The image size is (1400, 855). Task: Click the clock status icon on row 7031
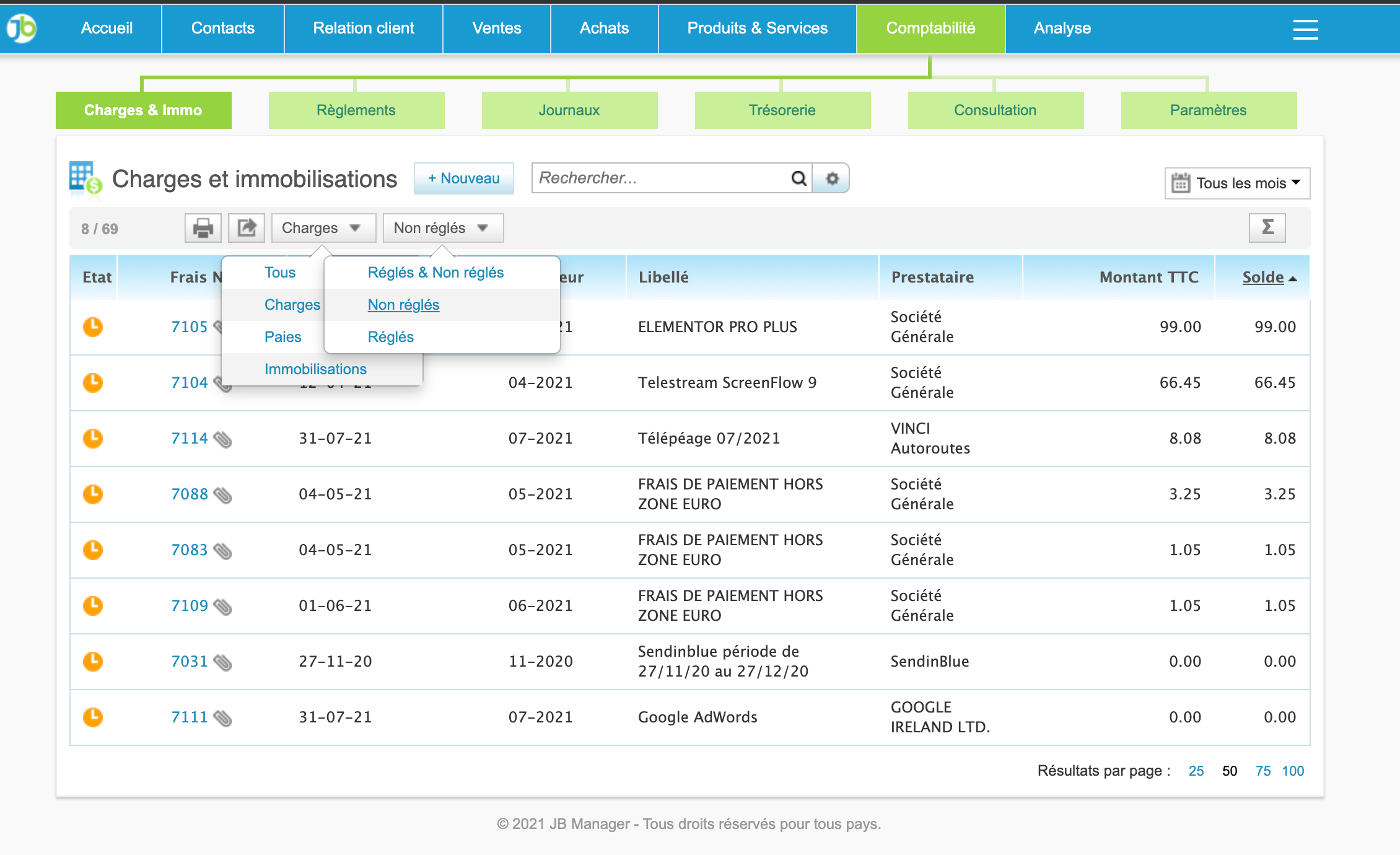[93, 662]
